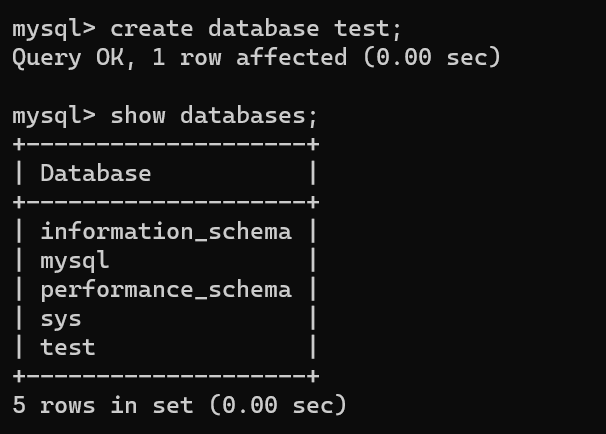
Task: Click the dashed border below the test row
Action: point(166,376)
